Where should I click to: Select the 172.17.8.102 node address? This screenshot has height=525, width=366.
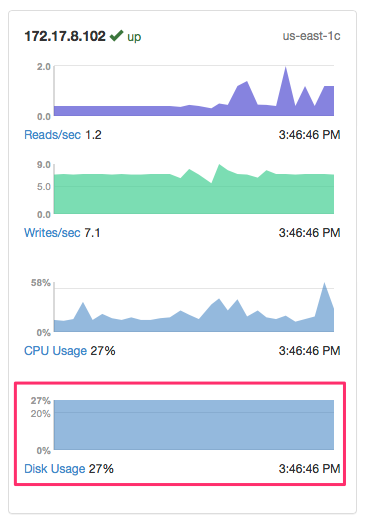point(65,36)
